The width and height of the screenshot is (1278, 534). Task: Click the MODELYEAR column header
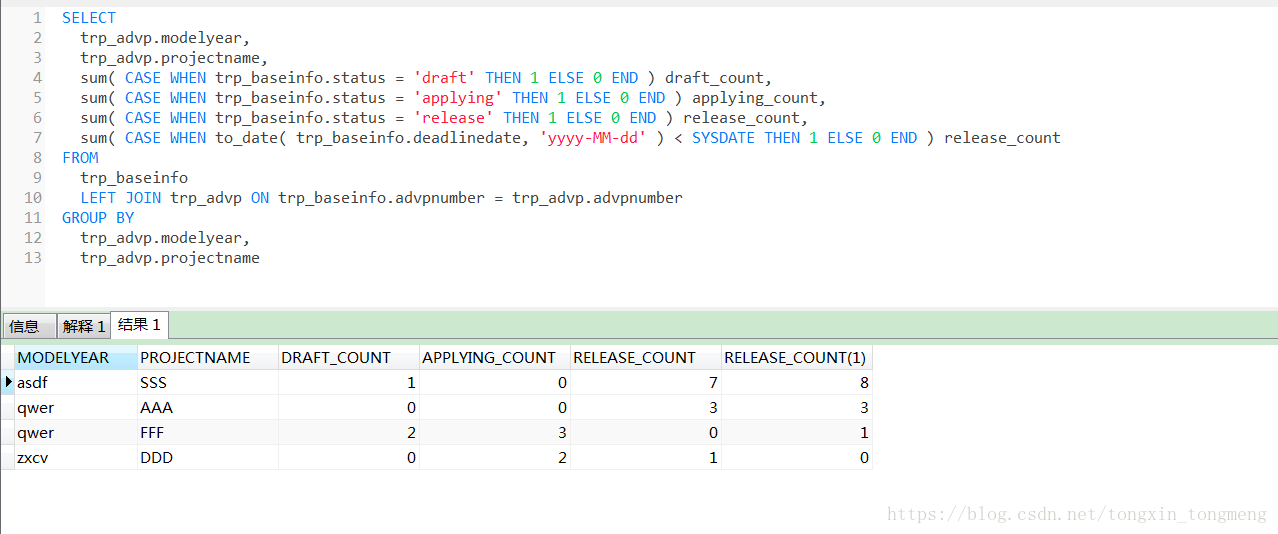[x=76, y=358]
